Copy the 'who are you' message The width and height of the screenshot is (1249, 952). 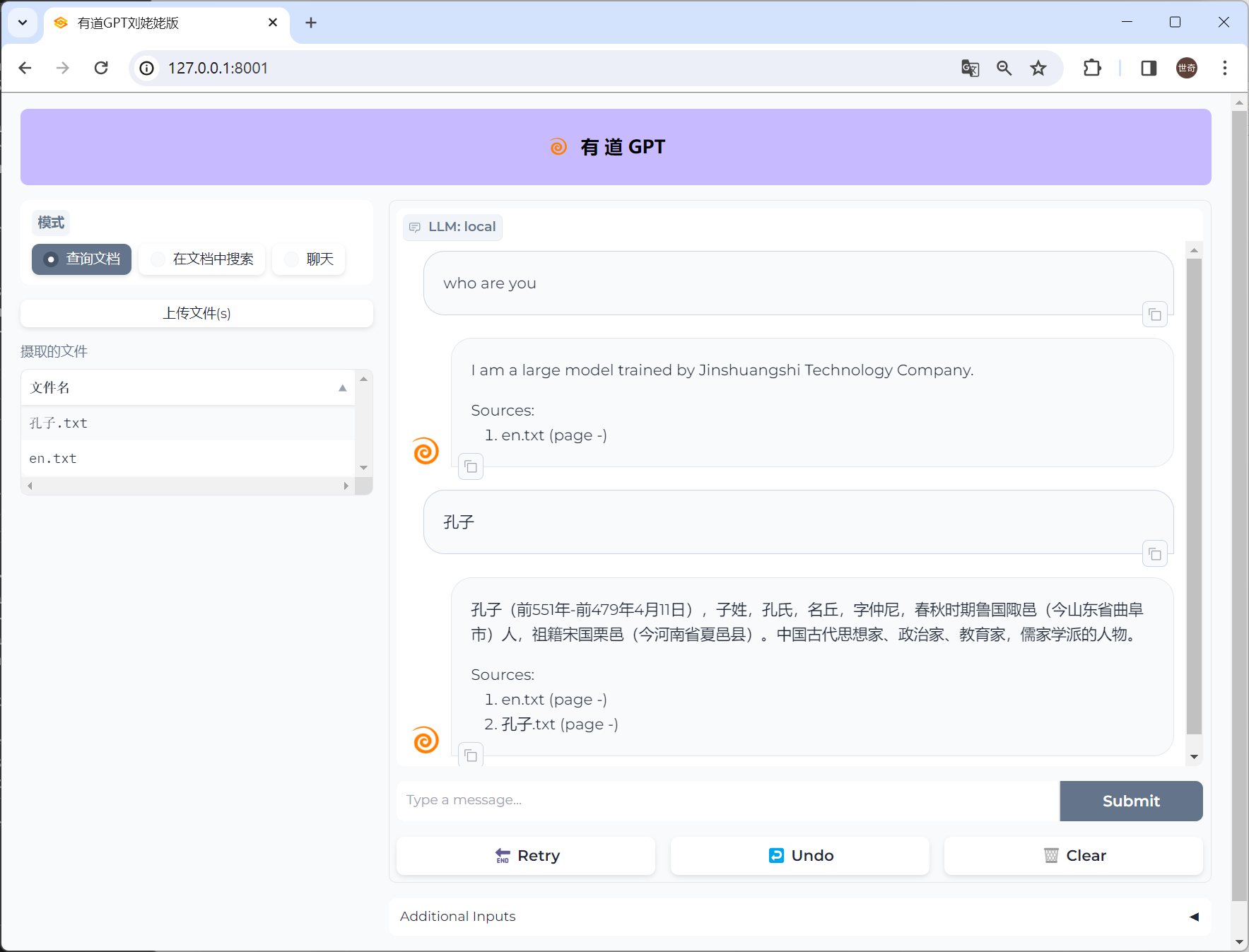[x=1154, y=315]
